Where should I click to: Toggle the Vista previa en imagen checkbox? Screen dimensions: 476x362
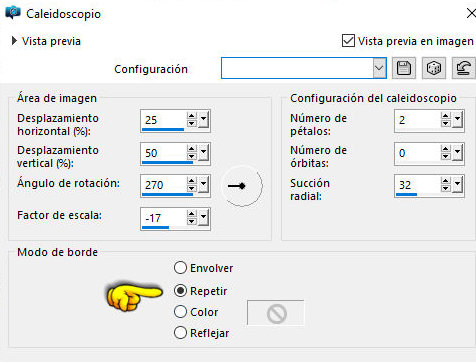[x=348, y=41]
